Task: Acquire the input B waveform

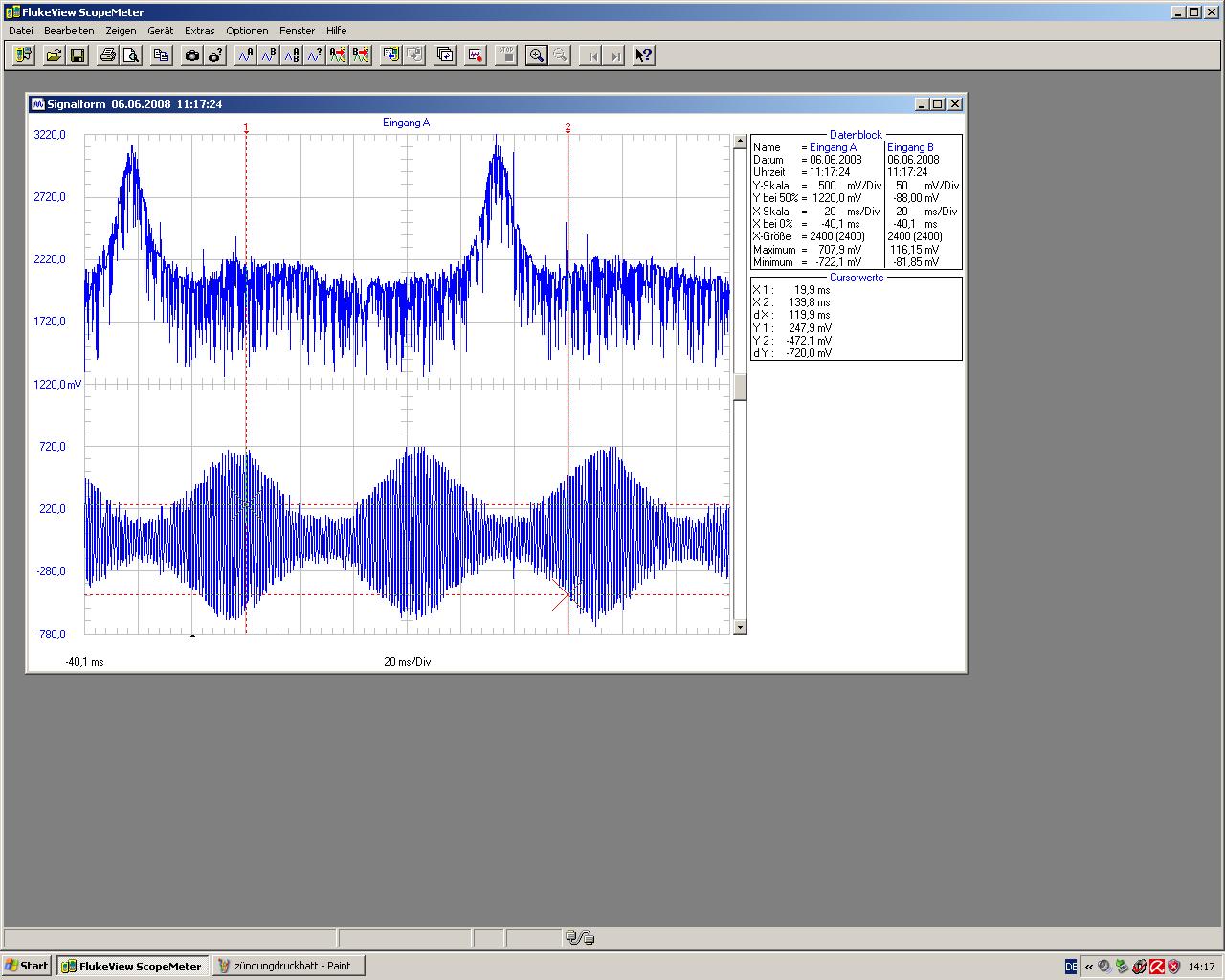Action: [x=269, y=56]
